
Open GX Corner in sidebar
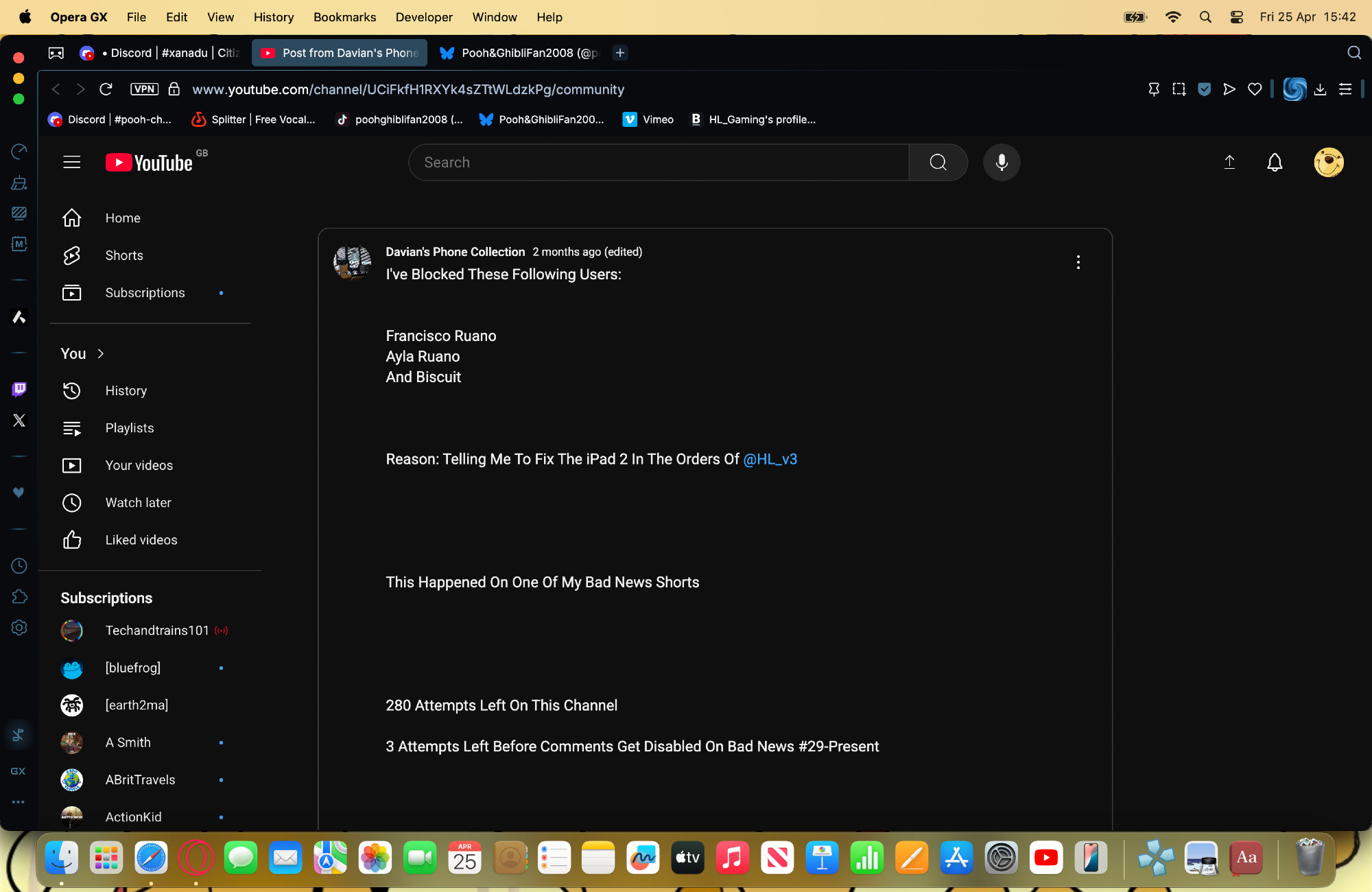pos(19,771)
